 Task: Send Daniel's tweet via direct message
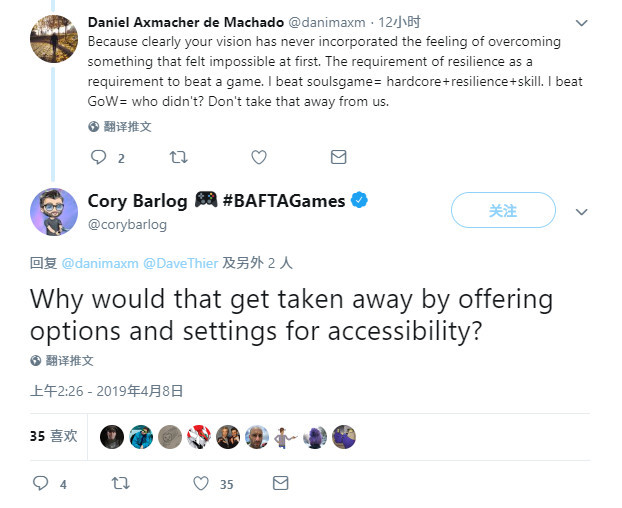(x=338, y=158)
